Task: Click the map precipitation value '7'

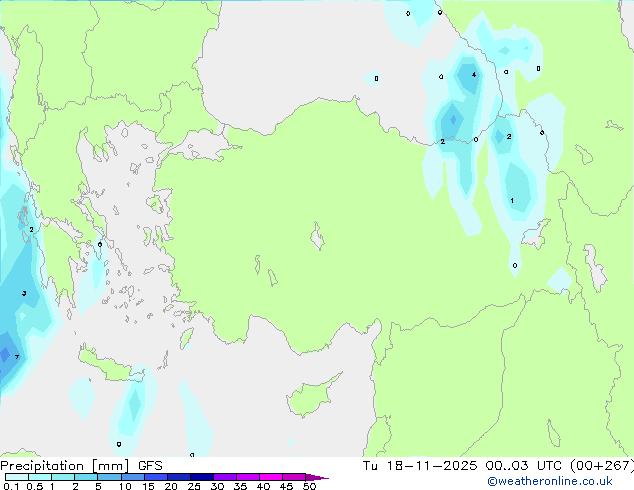Action: (17, 357)
